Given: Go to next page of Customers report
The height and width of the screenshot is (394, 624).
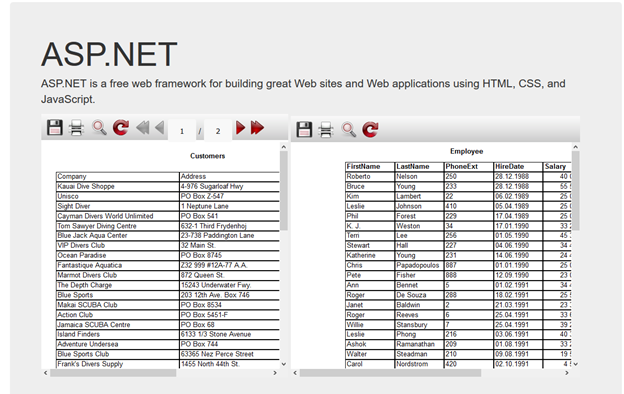Looking at the screenshot, I should pyautogui.click(x=240, y=128).
